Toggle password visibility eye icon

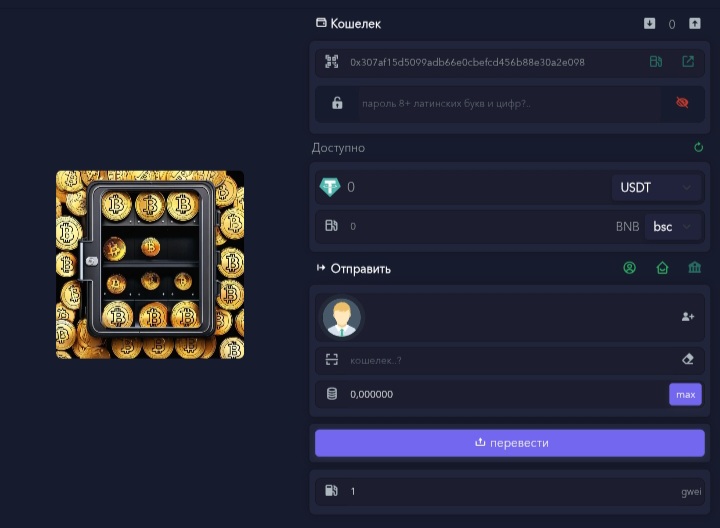(682, 102)
